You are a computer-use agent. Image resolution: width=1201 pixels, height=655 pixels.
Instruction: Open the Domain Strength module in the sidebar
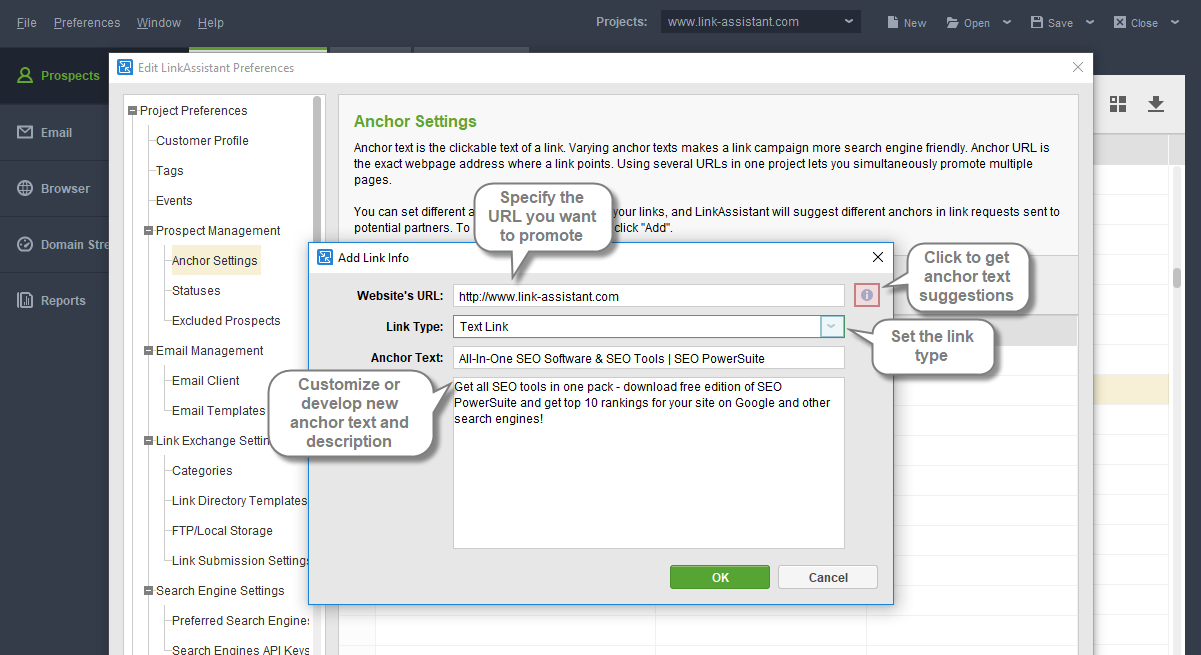pos(54,244)
